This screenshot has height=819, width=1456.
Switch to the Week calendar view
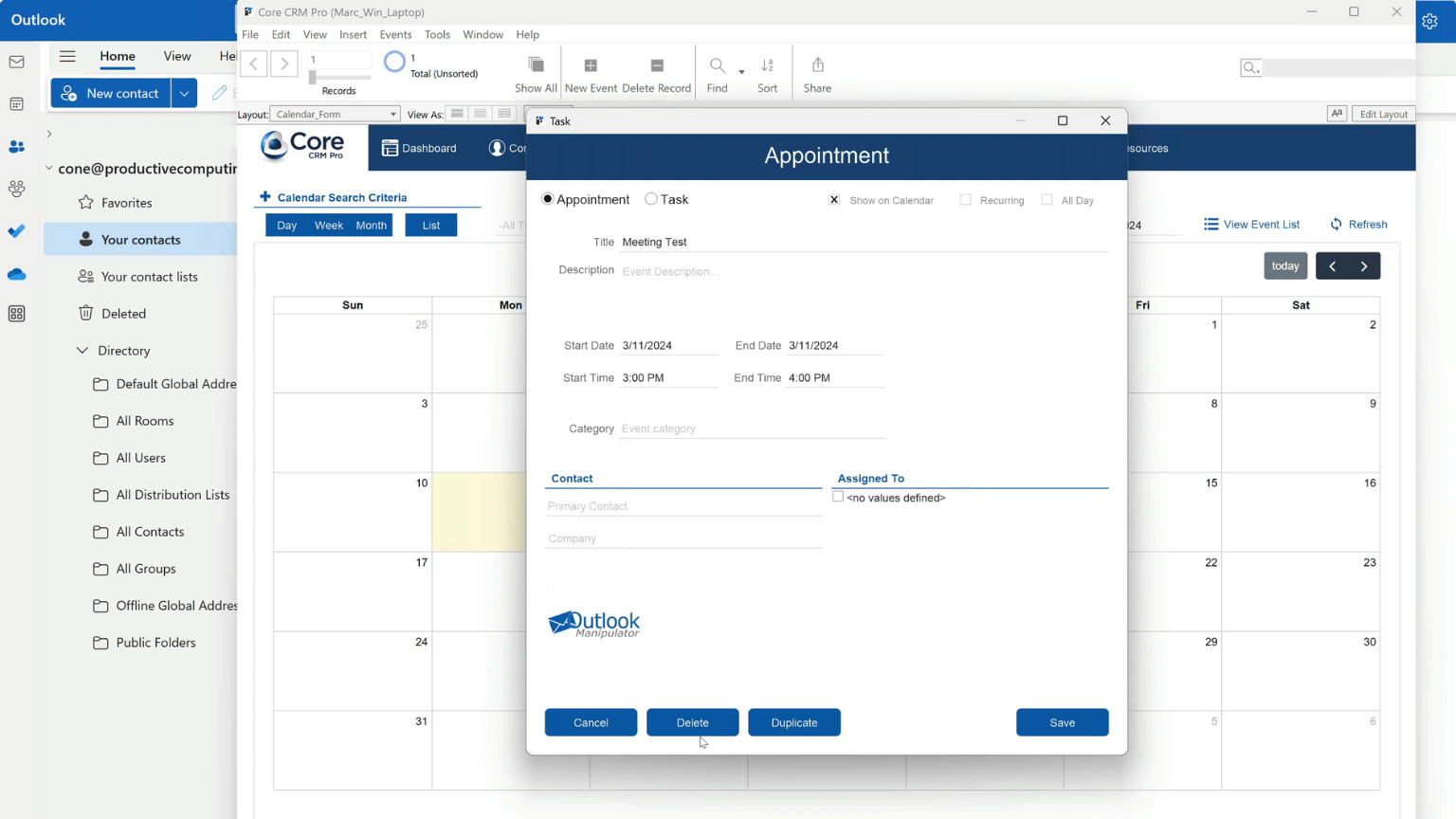tap(328, 225)
